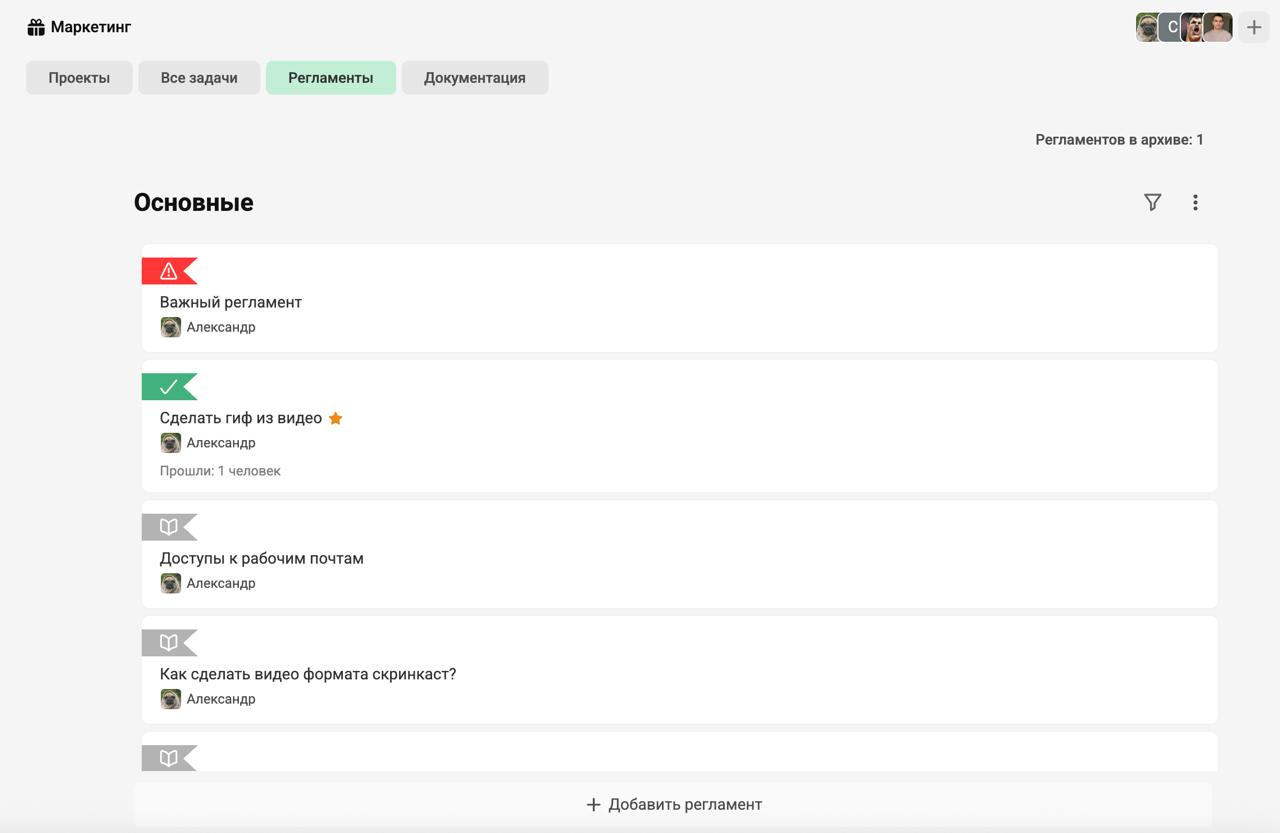The height and width of the screenshot is (833, 1280).
Task: Open Важный регламент entry
Action: click(x=231, y=302)
